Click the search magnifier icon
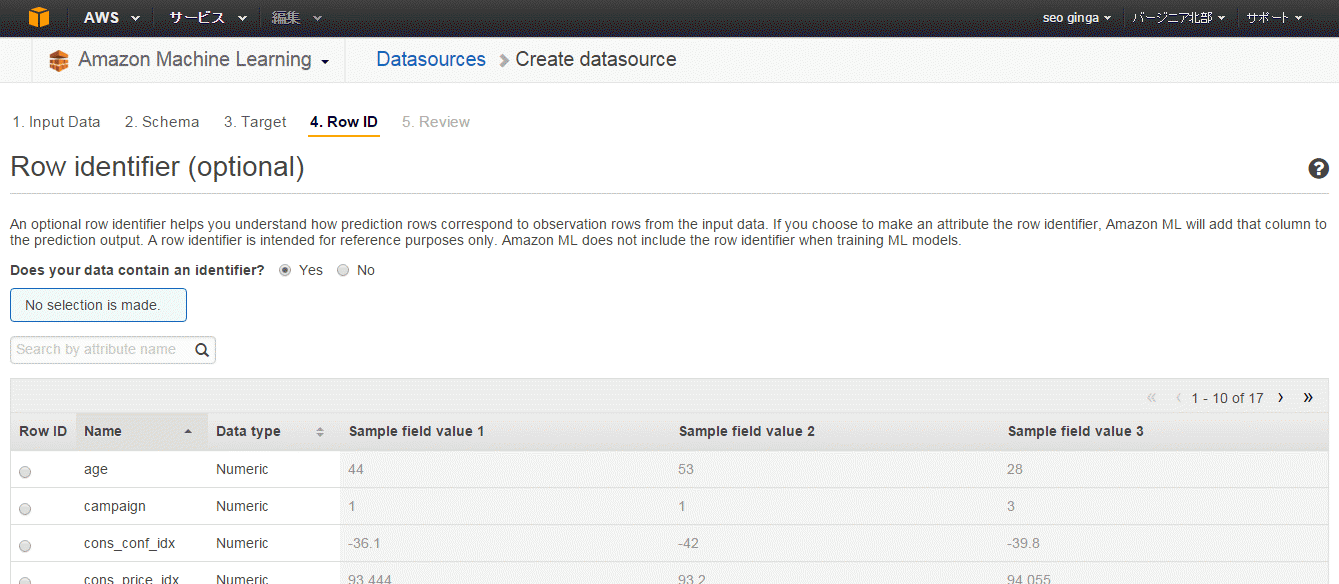This screenshot has width=1339, height=584. point(201,350)
